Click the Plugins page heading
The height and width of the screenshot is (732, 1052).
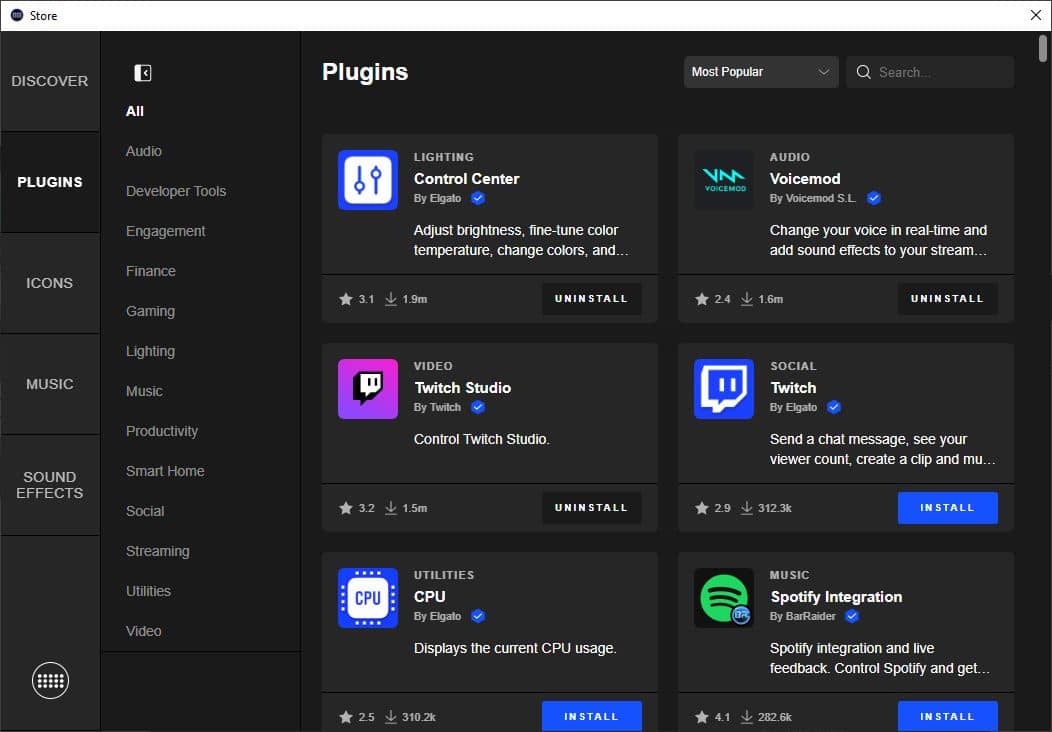[x=365, y=72]
